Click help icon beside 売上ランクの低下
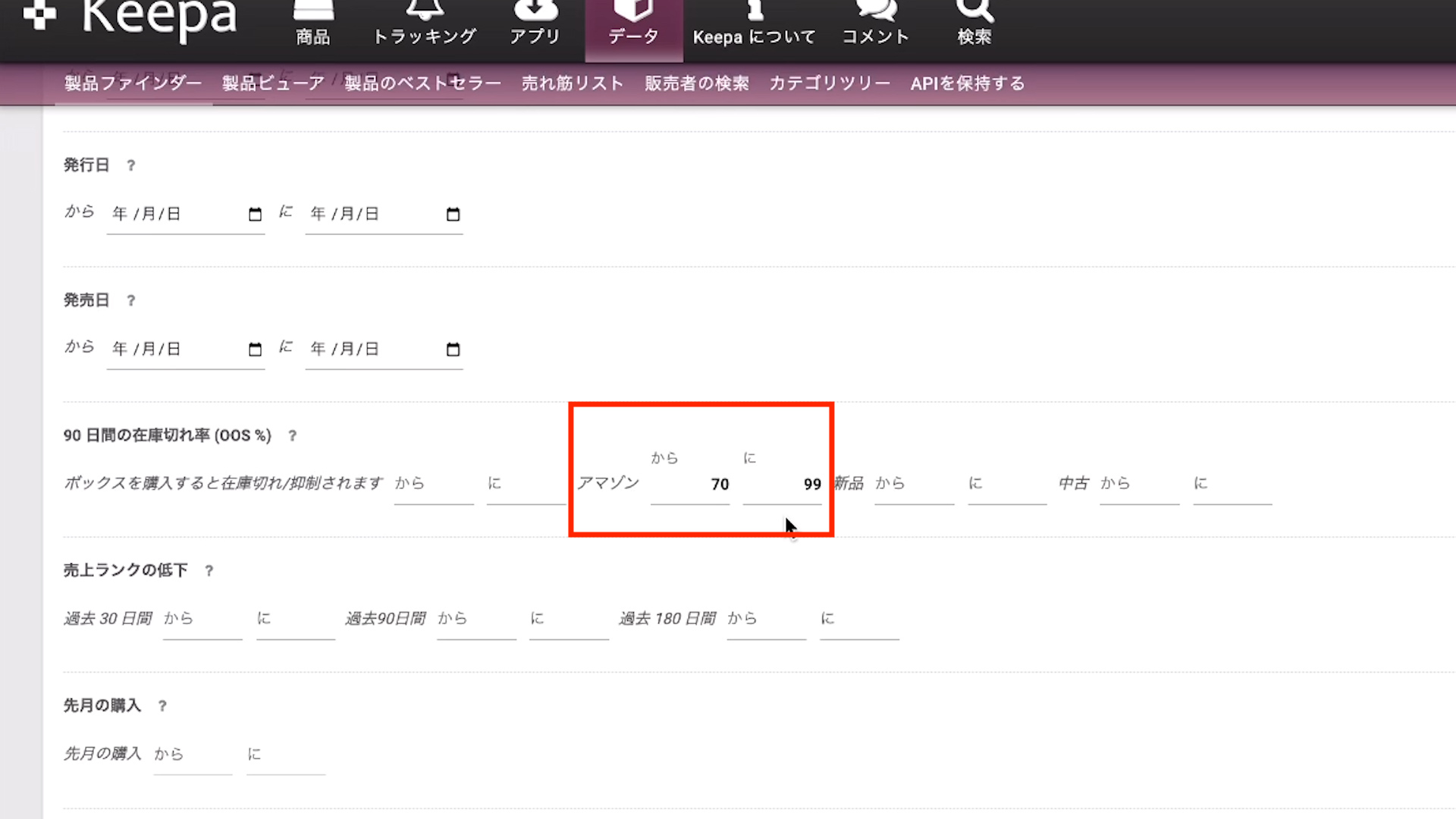 tap(209, 571)
